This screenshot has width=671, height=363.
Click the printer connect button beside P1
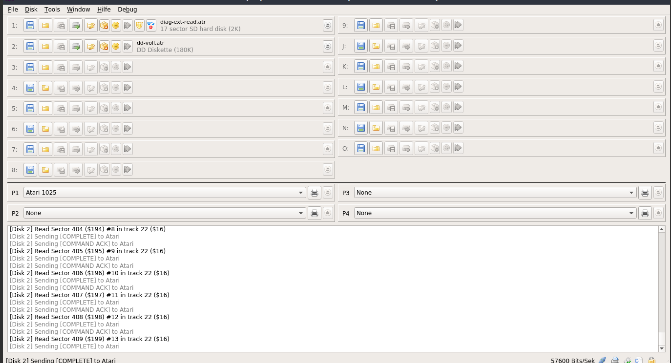(314, 193)
